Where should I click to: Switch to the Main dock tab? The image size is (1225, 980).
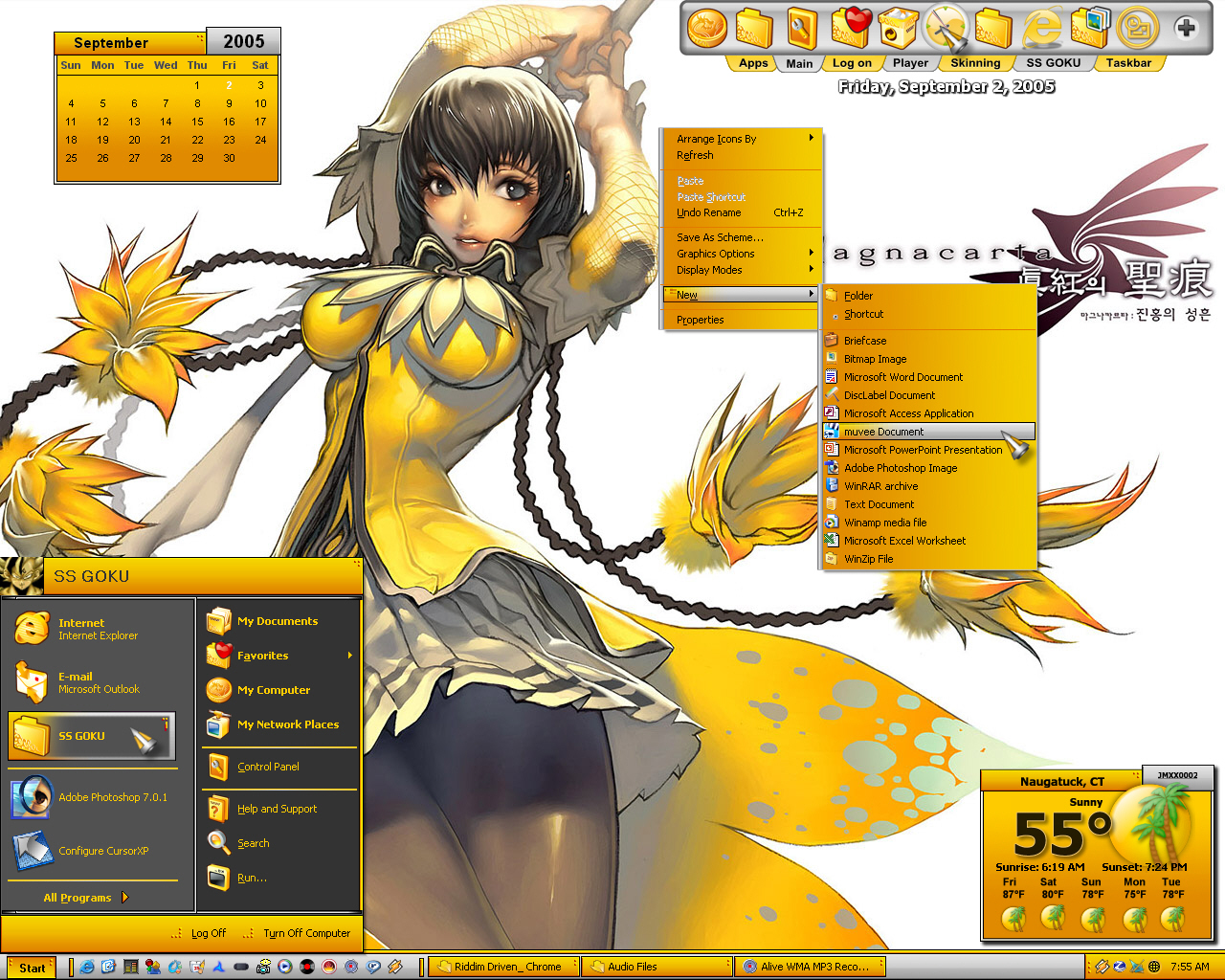click(799, 63)
